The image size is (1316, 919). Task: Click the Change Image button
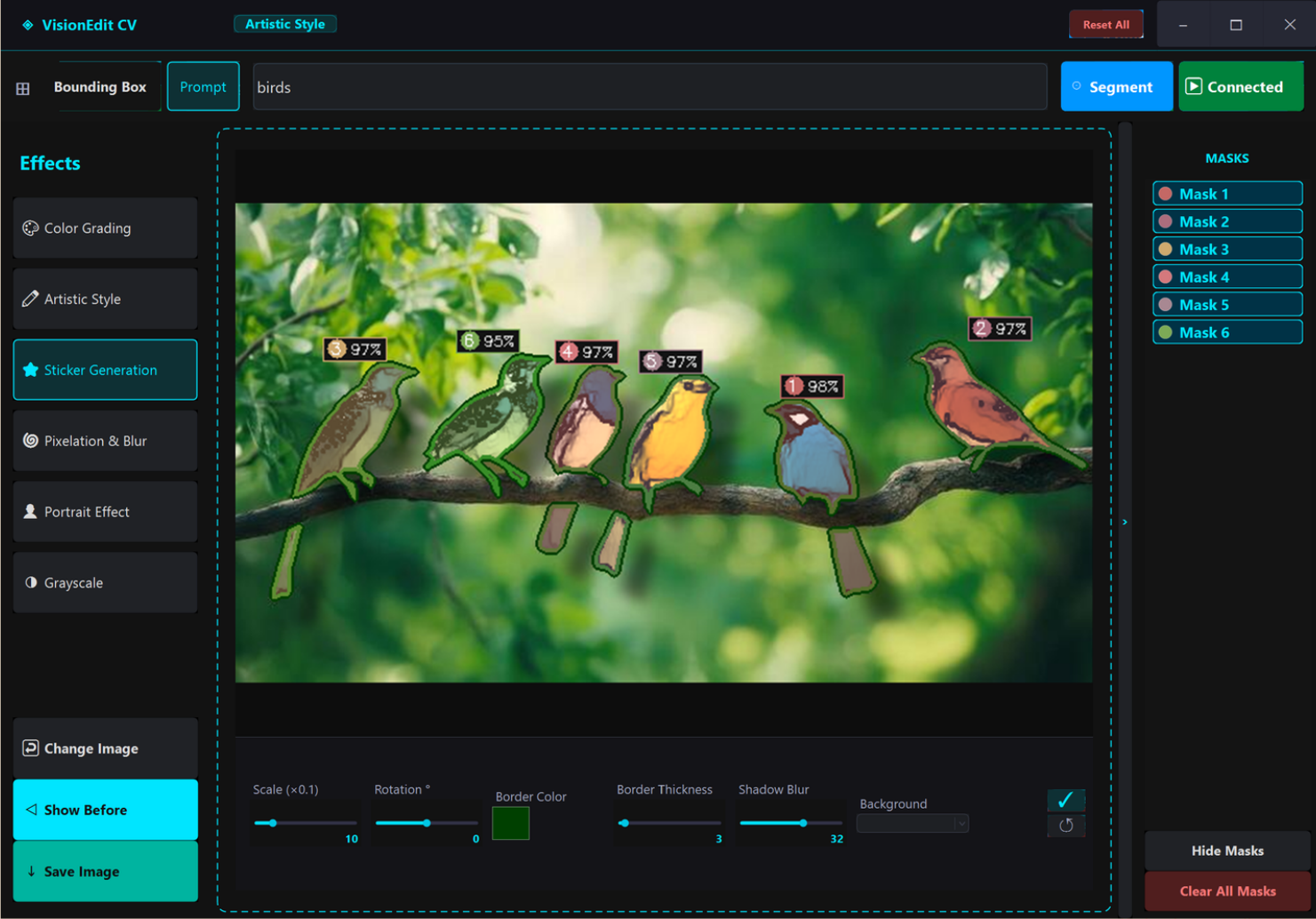105,748
